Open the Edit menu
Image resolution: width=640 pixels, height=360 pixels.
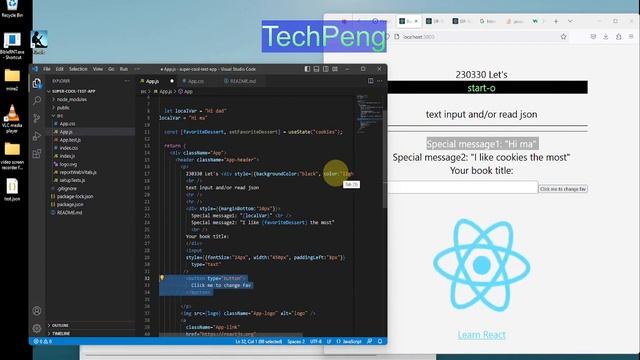click(x=60, y=69)
